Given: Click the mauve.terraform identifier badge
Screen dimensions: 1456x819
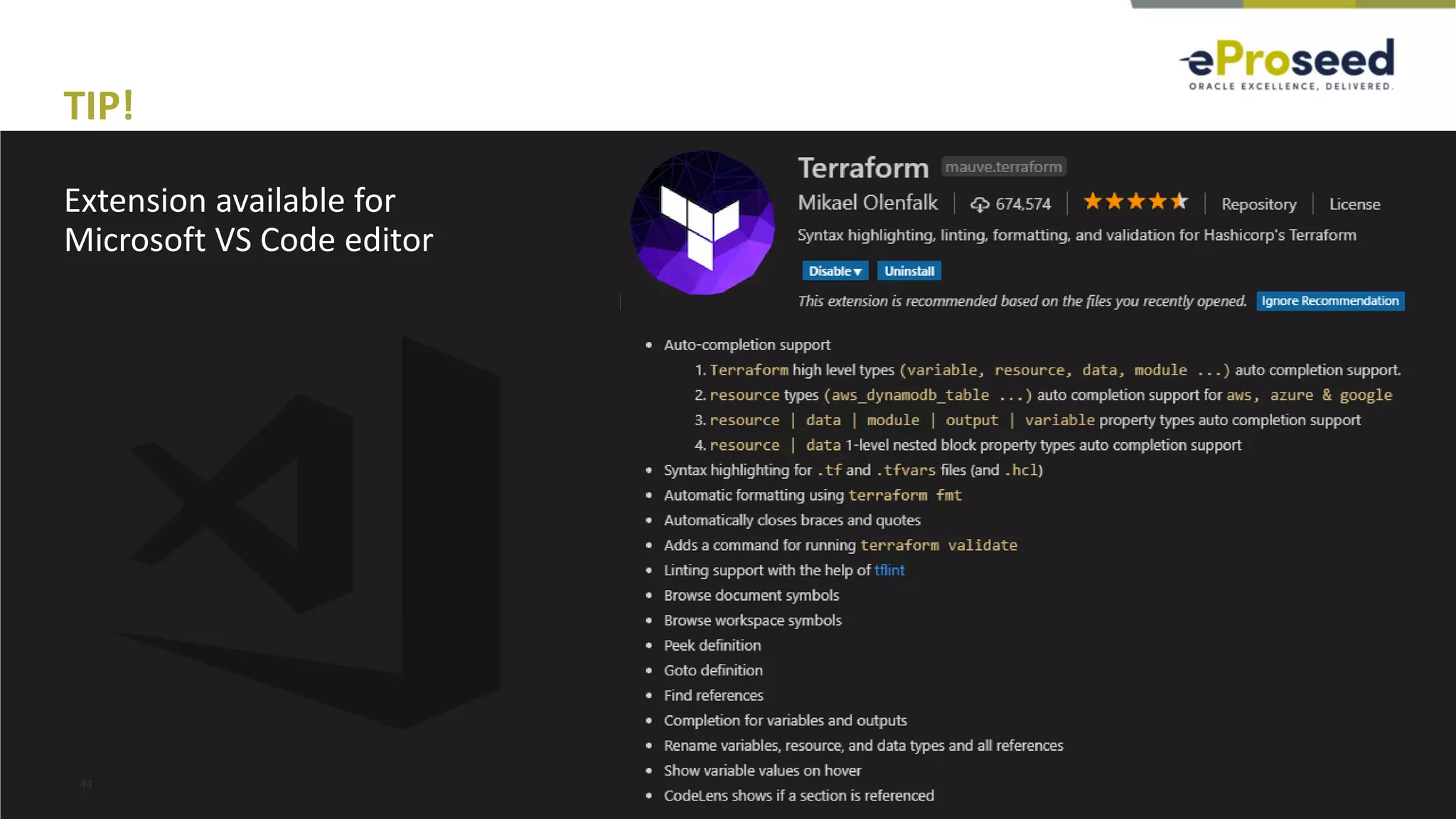Looking at the screenshot, I should 1003,166.
